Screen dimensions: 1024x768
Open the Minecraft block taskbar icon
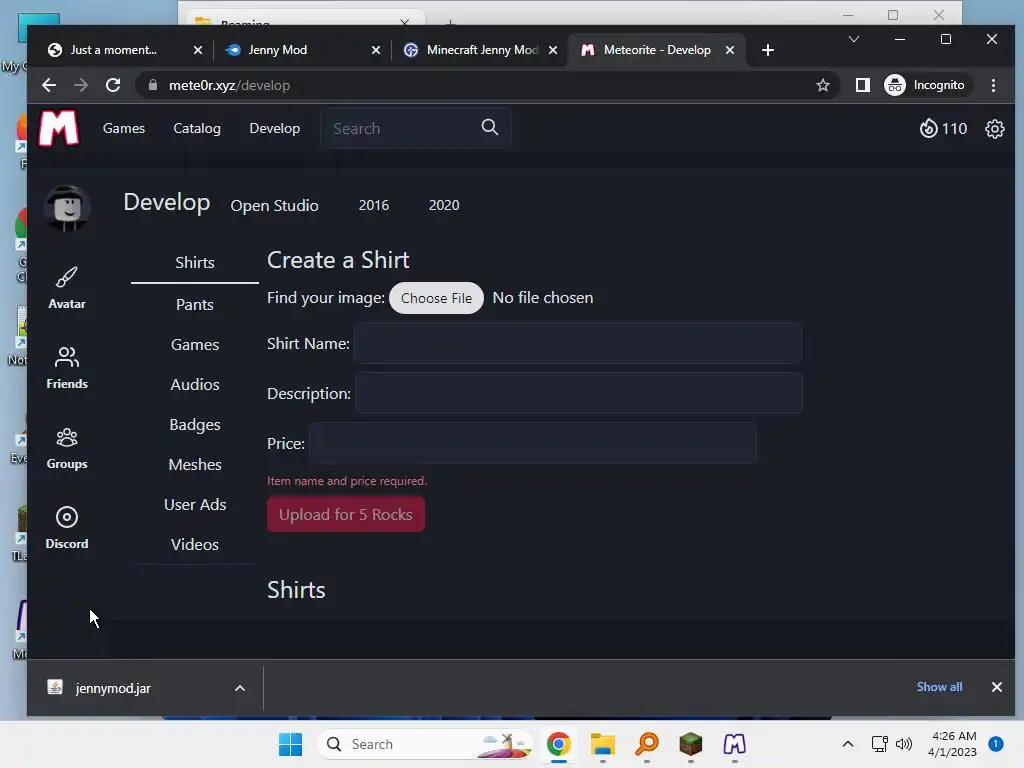(690, 744)
